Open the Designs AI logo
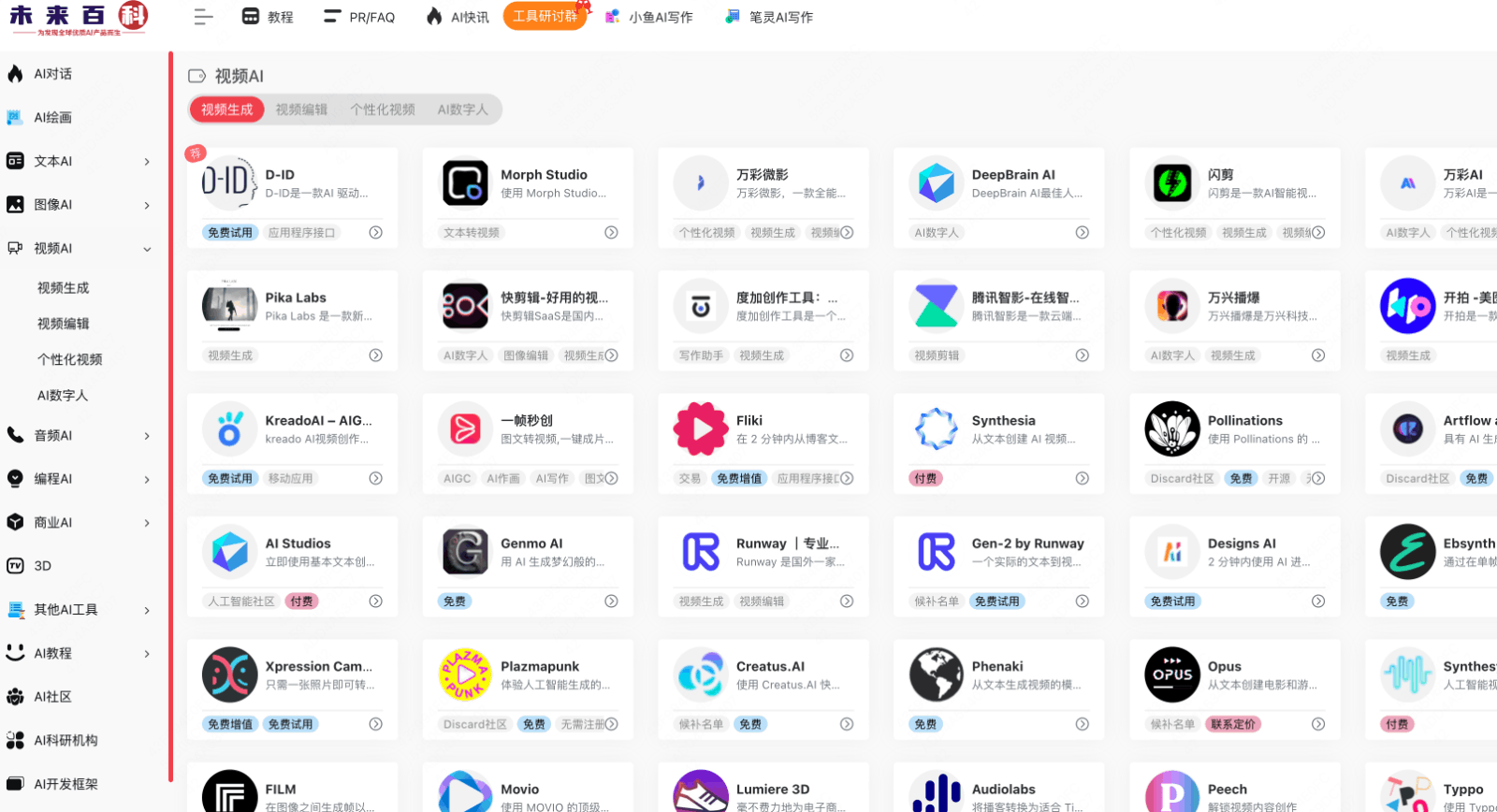The image size is (1497, 812). click(x=1172, y=552)
